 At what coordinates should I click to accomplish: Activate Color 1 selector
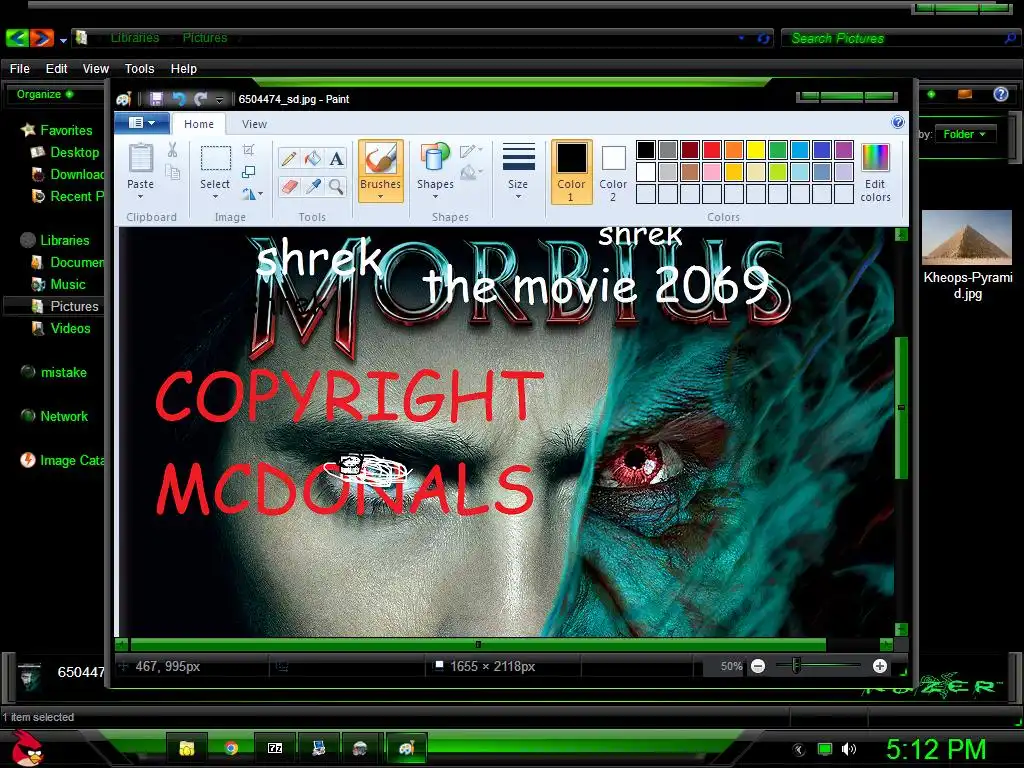pyautogui.click(x=571, y=172)
